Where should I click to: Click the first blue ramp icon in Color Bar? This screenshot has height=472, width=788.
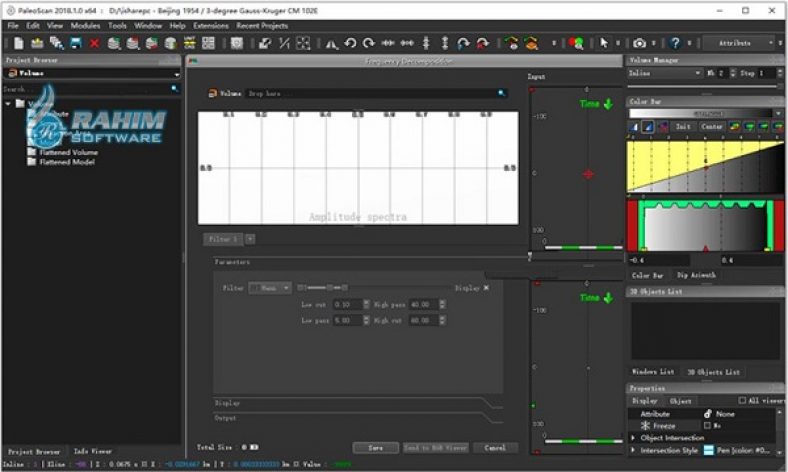click(634, 127)
